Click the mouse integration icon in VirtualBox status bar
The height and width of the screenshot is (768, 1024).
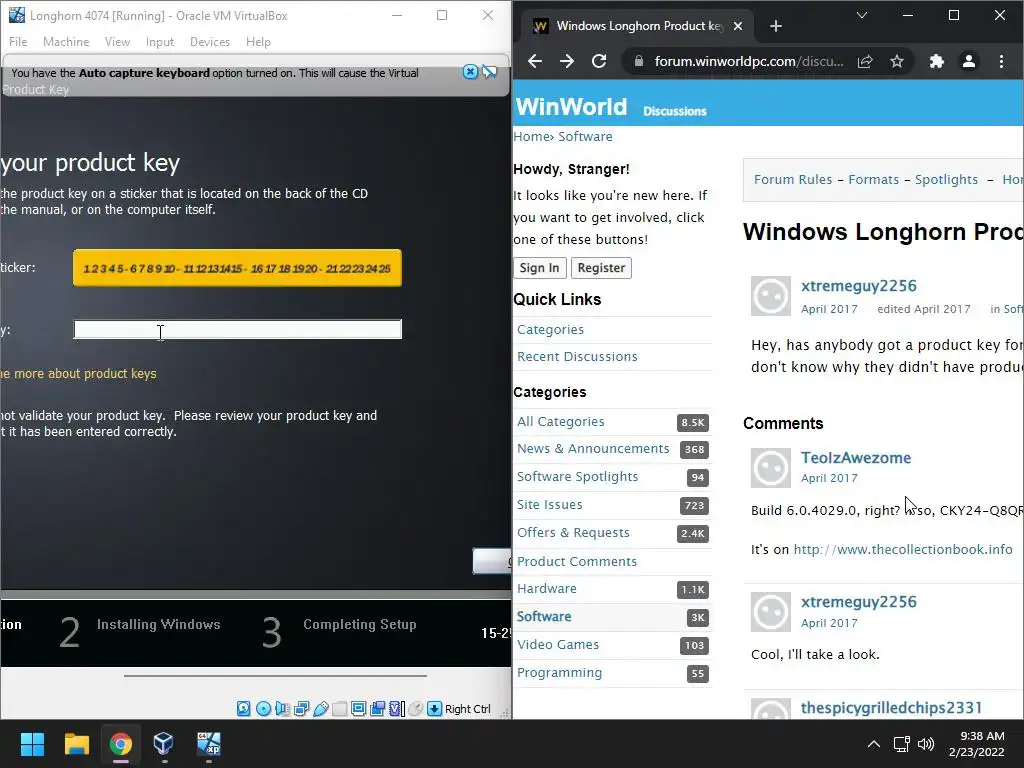pos(415,709)
